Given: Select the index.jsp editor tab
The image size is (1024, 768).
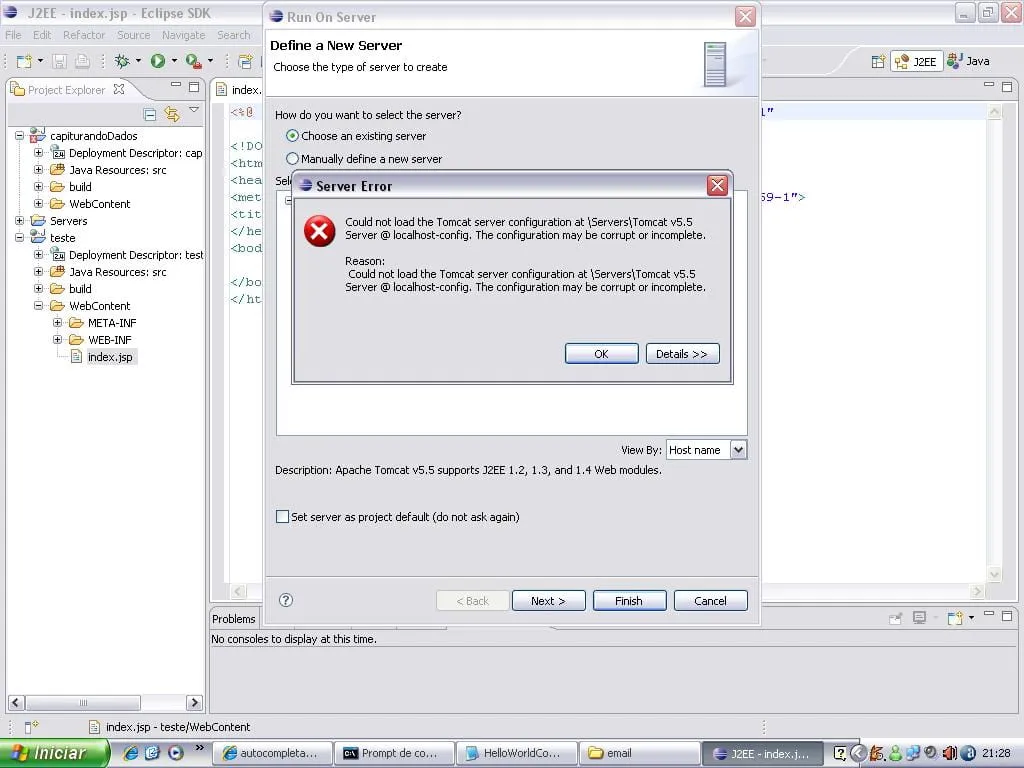Looking at the screenshot, I should (239, 89).
